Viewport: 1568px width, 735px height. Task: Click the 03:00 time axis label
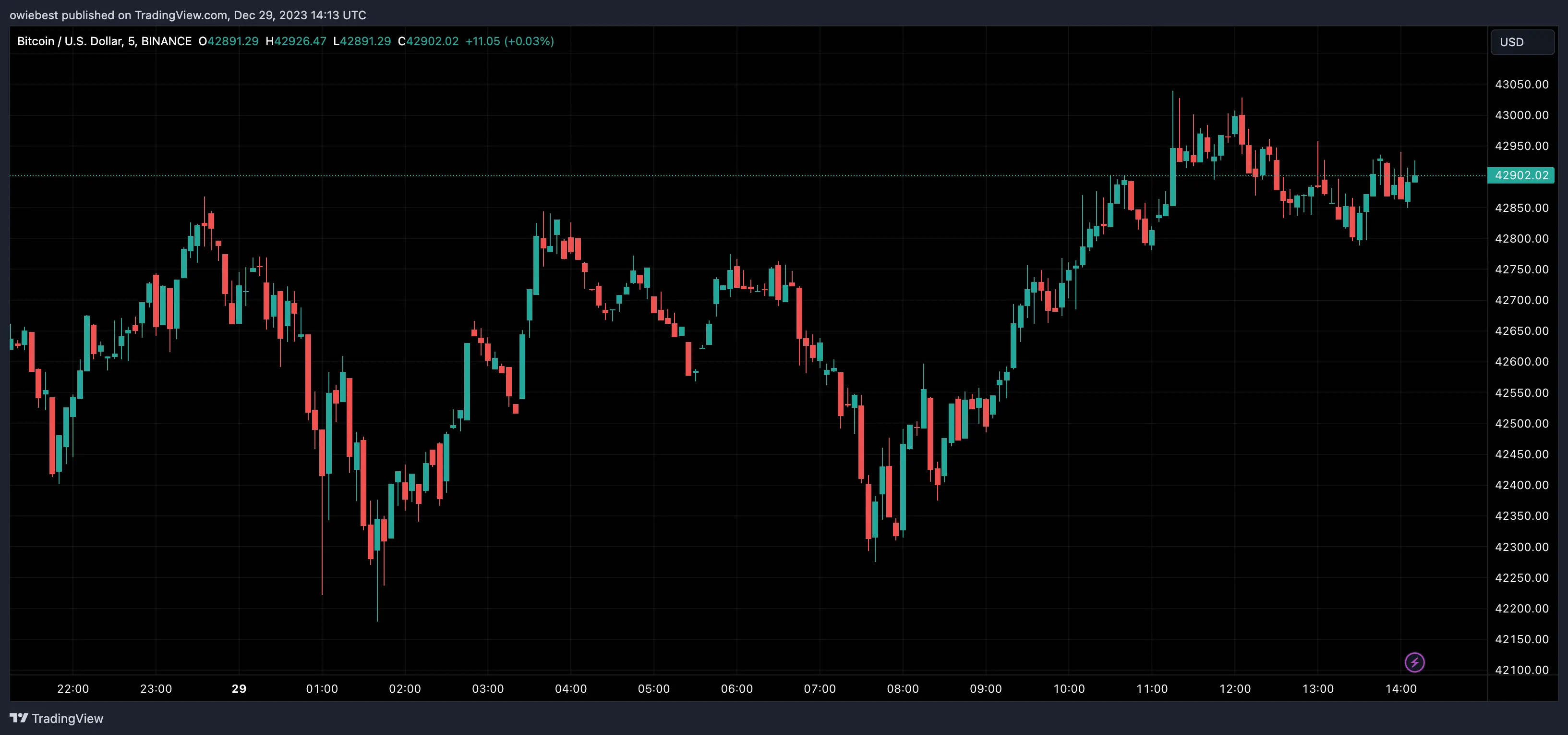tap(488, 689)
